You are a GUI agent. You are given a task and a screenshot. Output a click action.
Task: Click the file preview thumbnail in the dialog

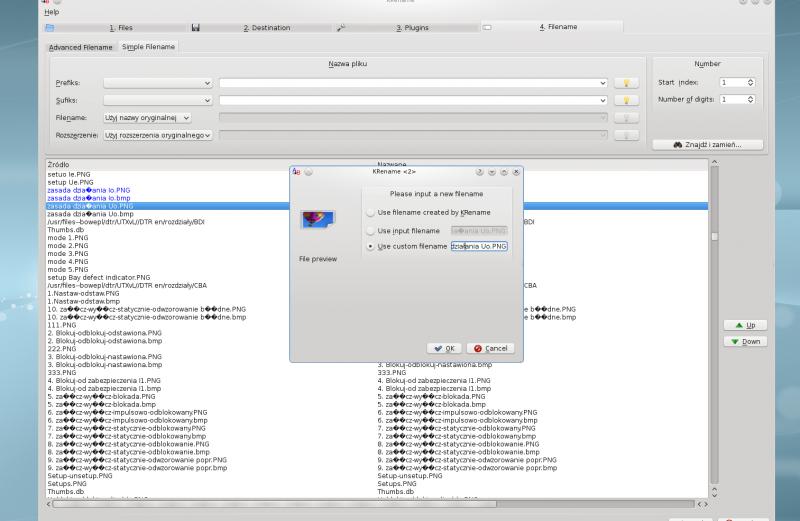[318, 219]
